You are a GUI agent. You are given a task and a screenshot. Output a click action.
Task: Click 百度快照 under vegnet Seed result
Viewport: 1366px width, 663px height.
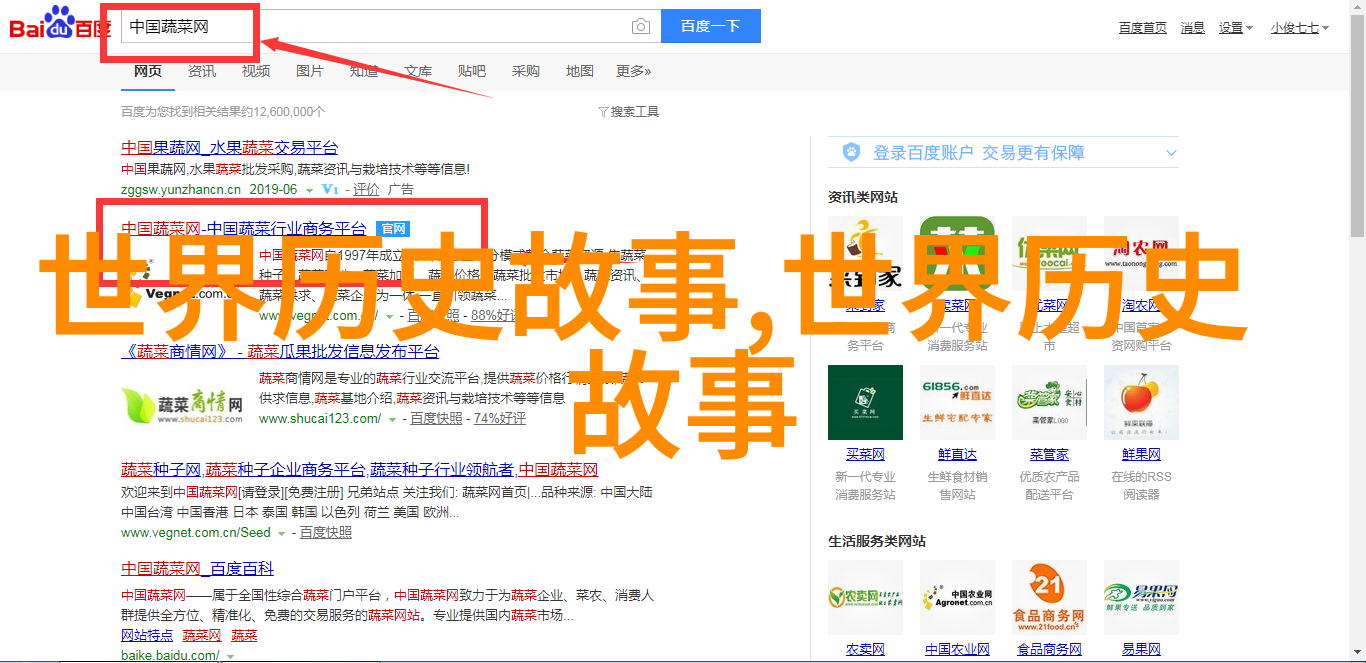[x=326, y=534]
